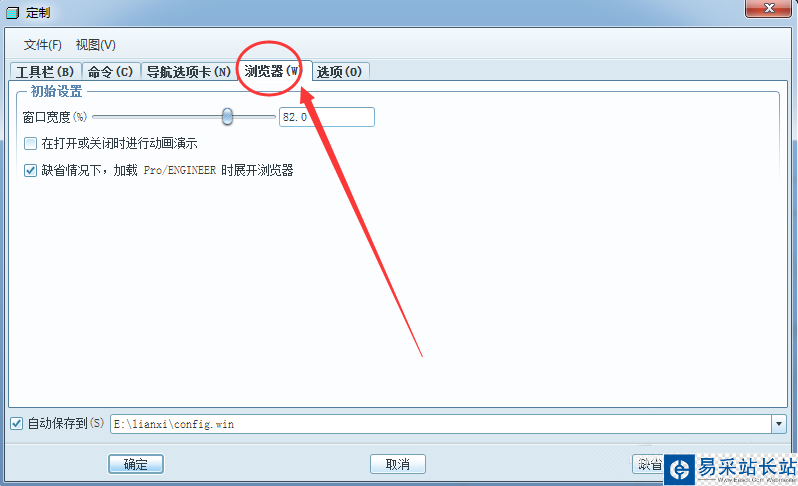
Task: Close the 定制 dialog window
Action: click(768, 8)
